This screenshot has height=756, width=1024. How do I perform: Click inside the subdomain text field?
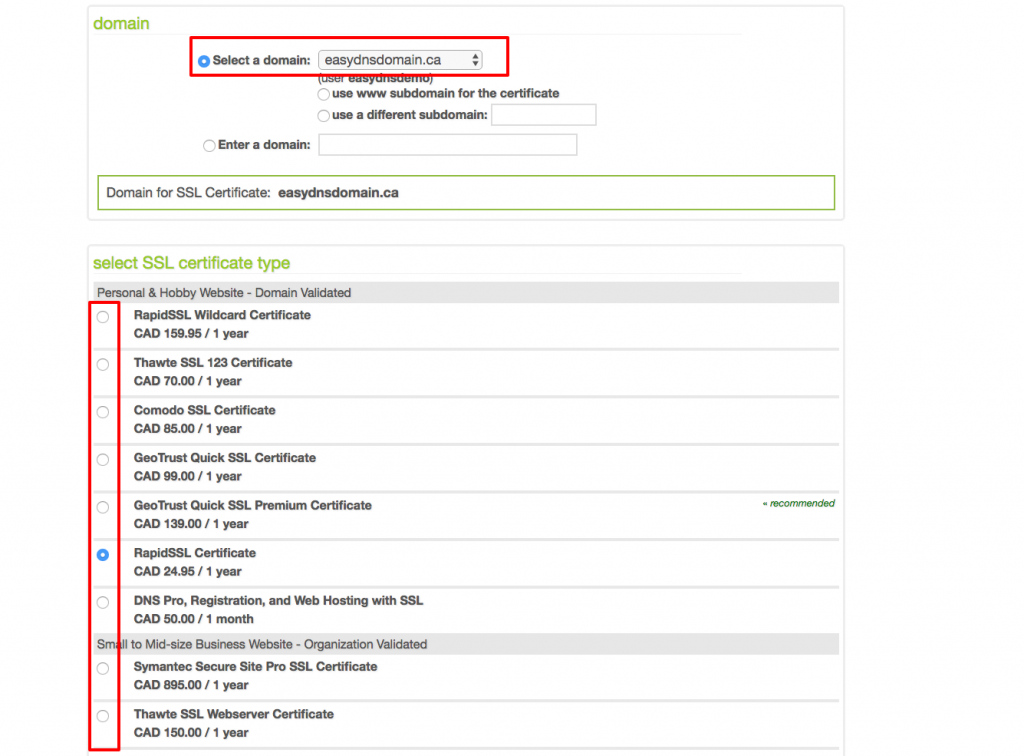pyautogui.click(x=543, y=115)
